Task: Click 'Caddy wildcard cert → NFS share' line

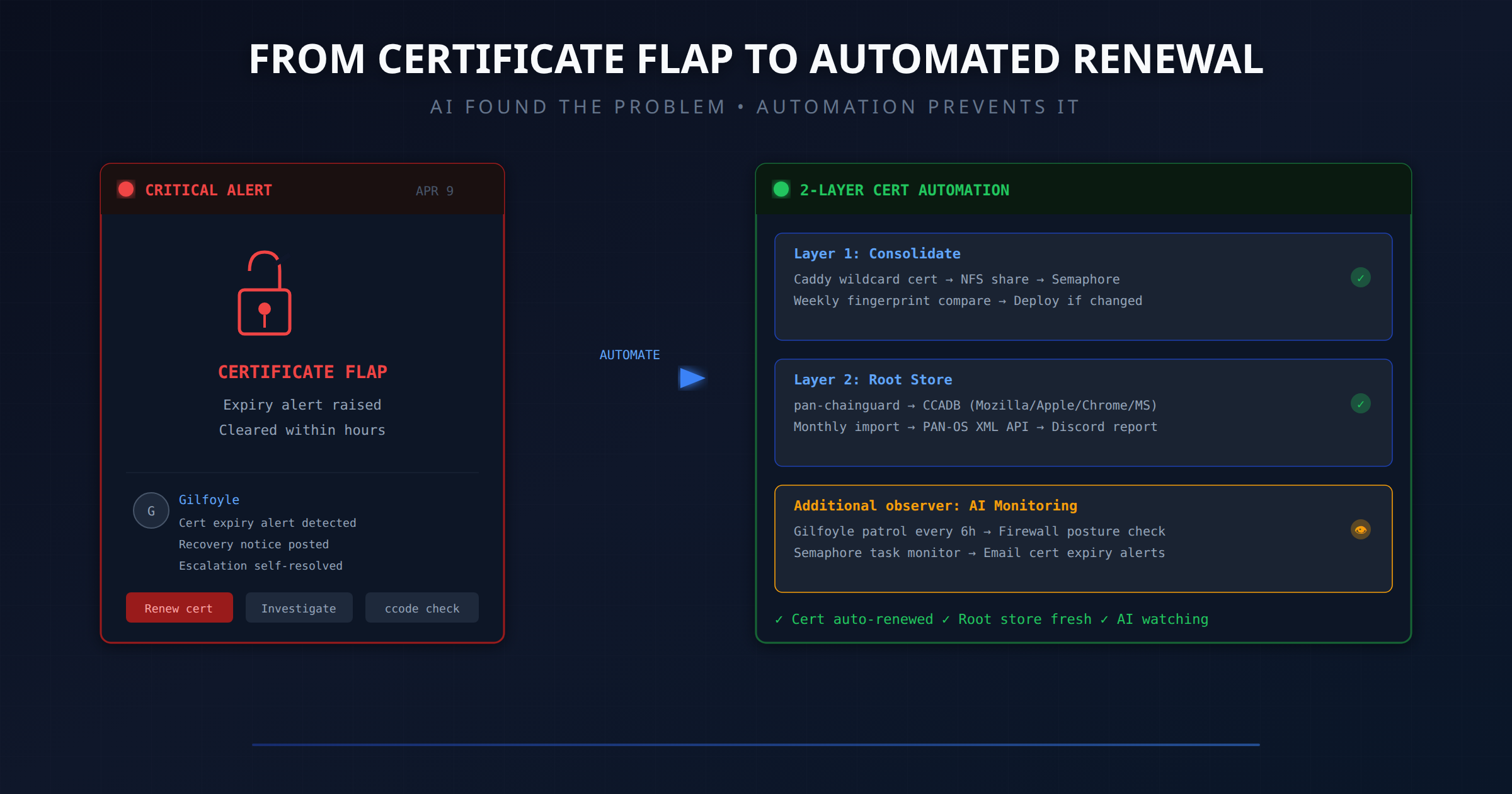Action: pyautogui.click(x=957, y=279)
